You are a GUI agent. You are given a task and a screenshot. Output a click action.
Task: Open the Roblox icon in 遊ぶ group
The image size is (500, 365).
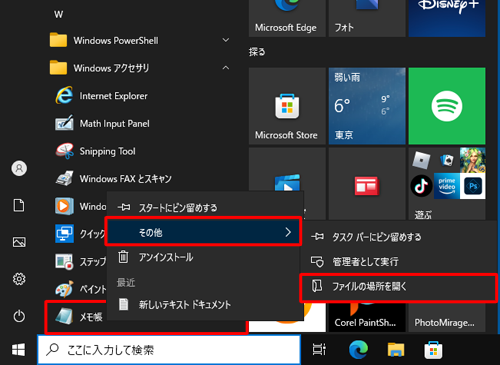click(421, 160)
